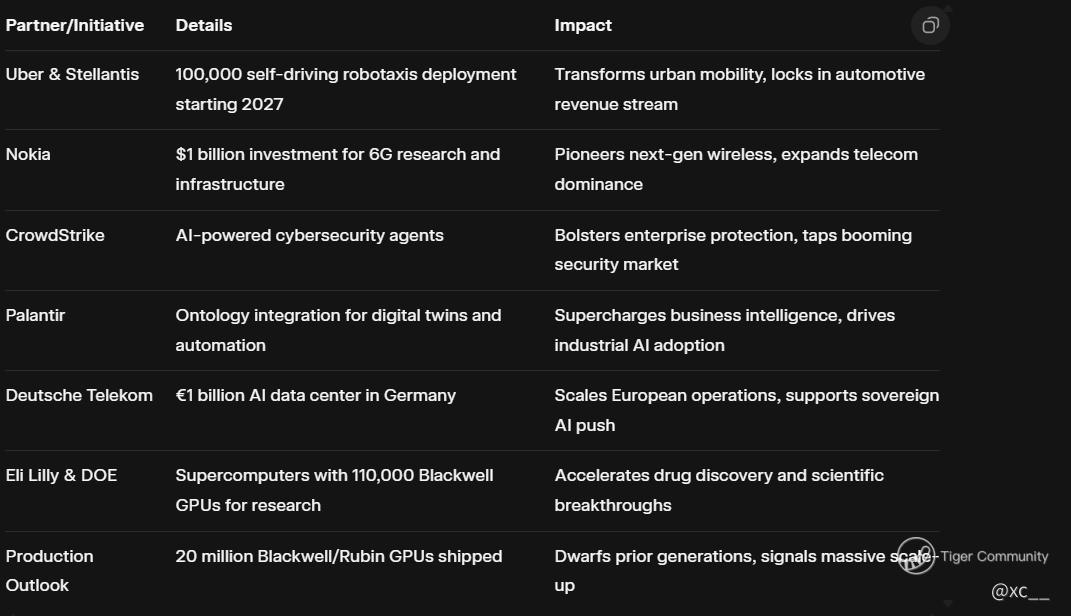Click the AI-powered cybersecurity agents text
The width and height of the screenshot is (1071, 616).
pyautogui.click(x=309, y=236)
